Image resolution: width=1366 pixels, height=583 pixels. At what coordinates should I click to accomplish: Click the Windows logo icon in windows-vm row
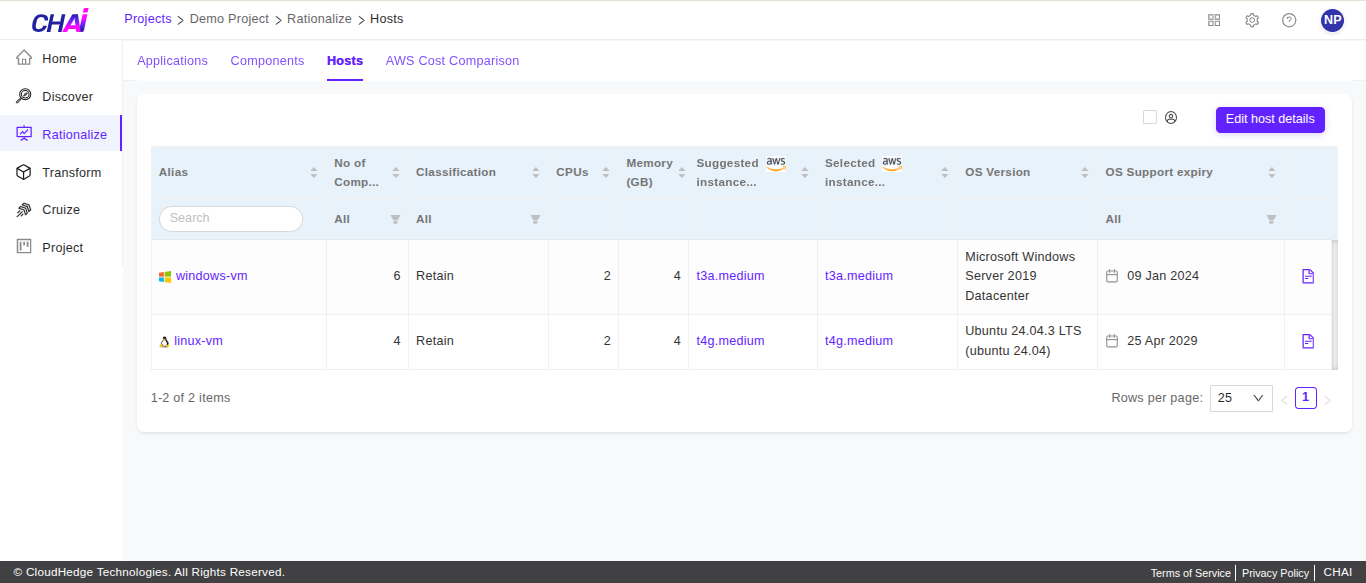point(165,277)
